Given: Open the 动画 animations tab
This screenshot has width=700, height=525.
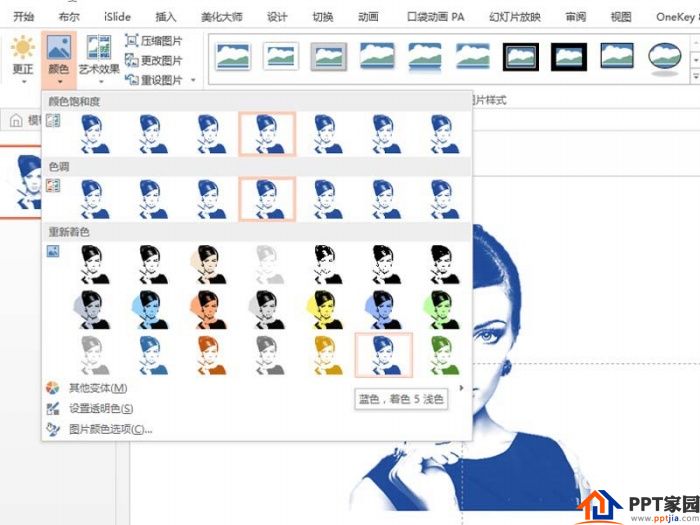Looking at the screenshot, I should pos(368,17).
